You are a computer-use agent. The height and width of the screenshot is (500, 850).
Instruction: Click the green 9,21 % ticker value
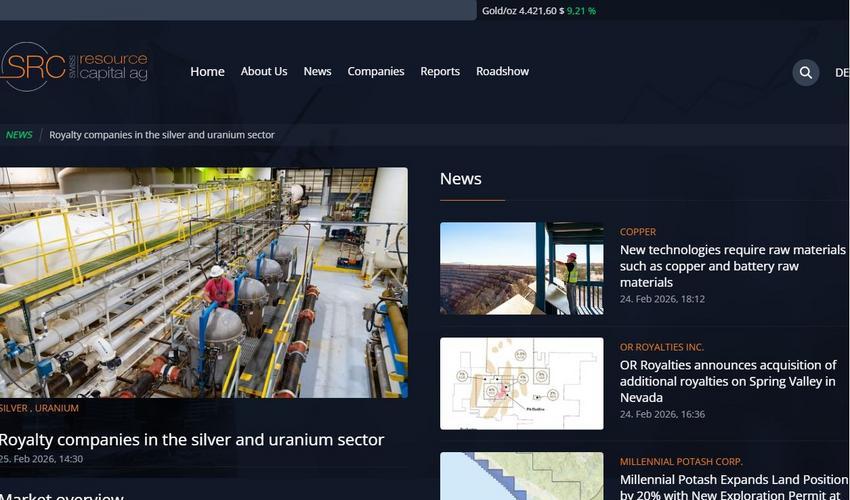click(581, 11)
